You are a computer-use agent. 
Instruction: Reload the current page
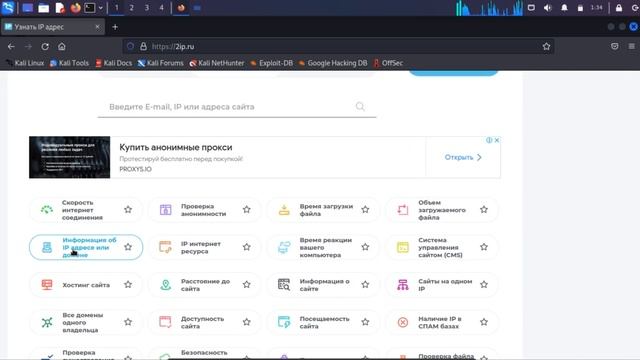[45, 47]
